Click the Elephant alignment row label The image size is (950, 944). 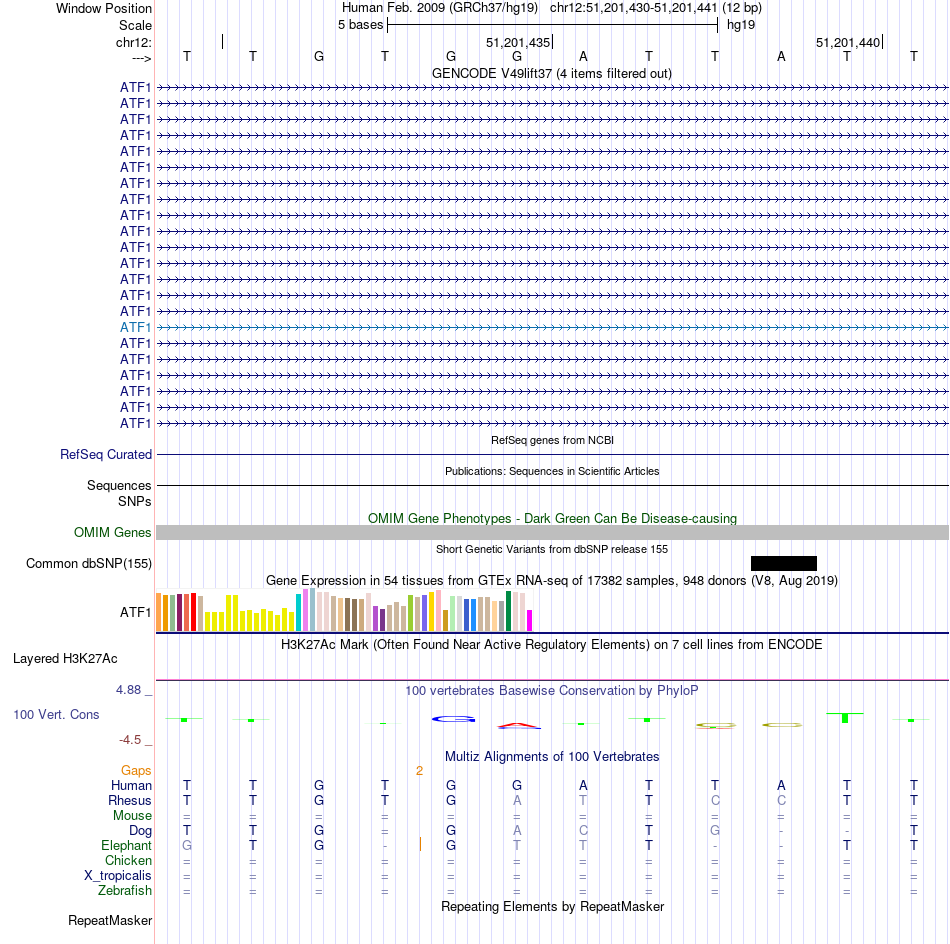pos(126,846)
